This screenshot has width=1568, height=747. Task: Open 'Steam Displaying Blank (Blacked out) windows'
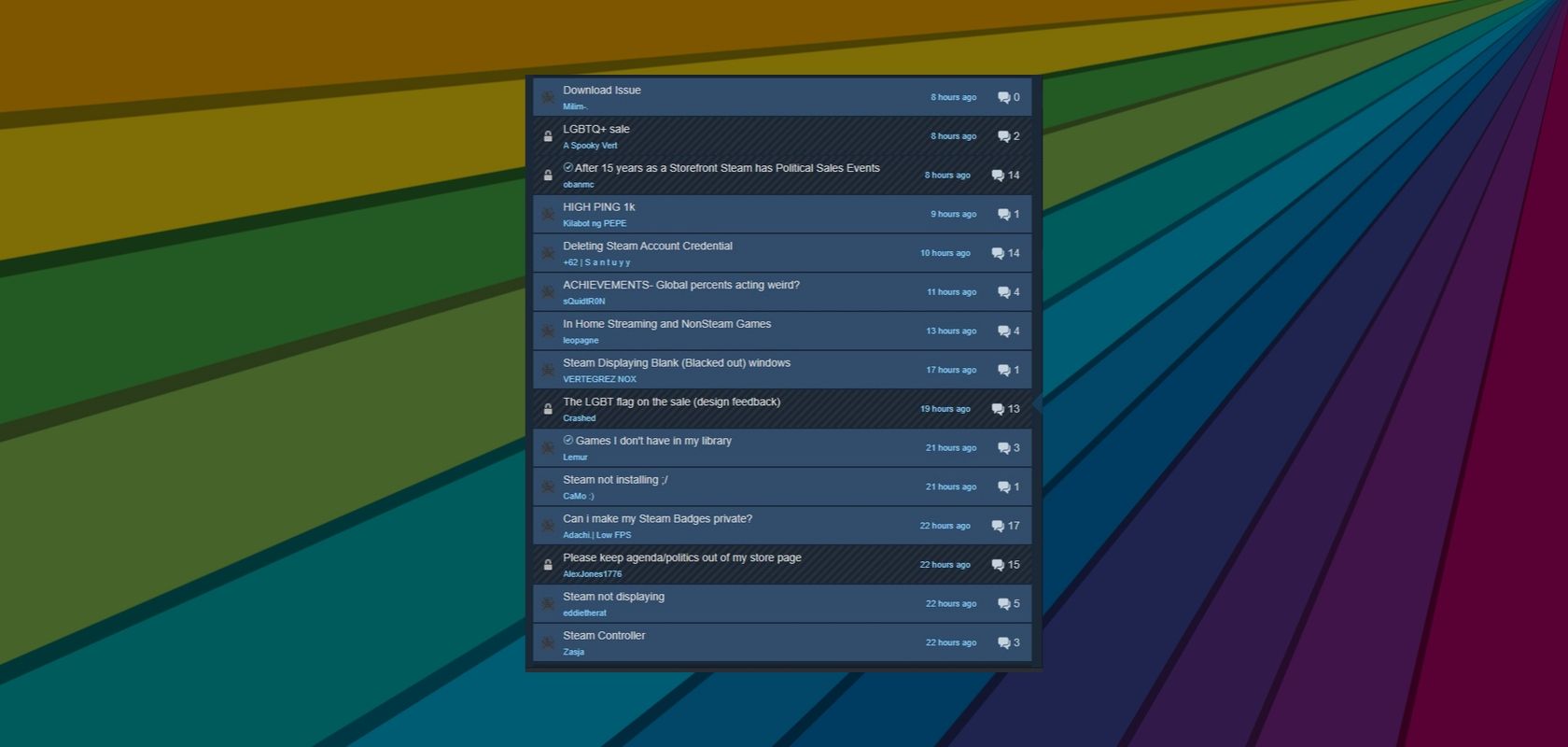point(677,363)
